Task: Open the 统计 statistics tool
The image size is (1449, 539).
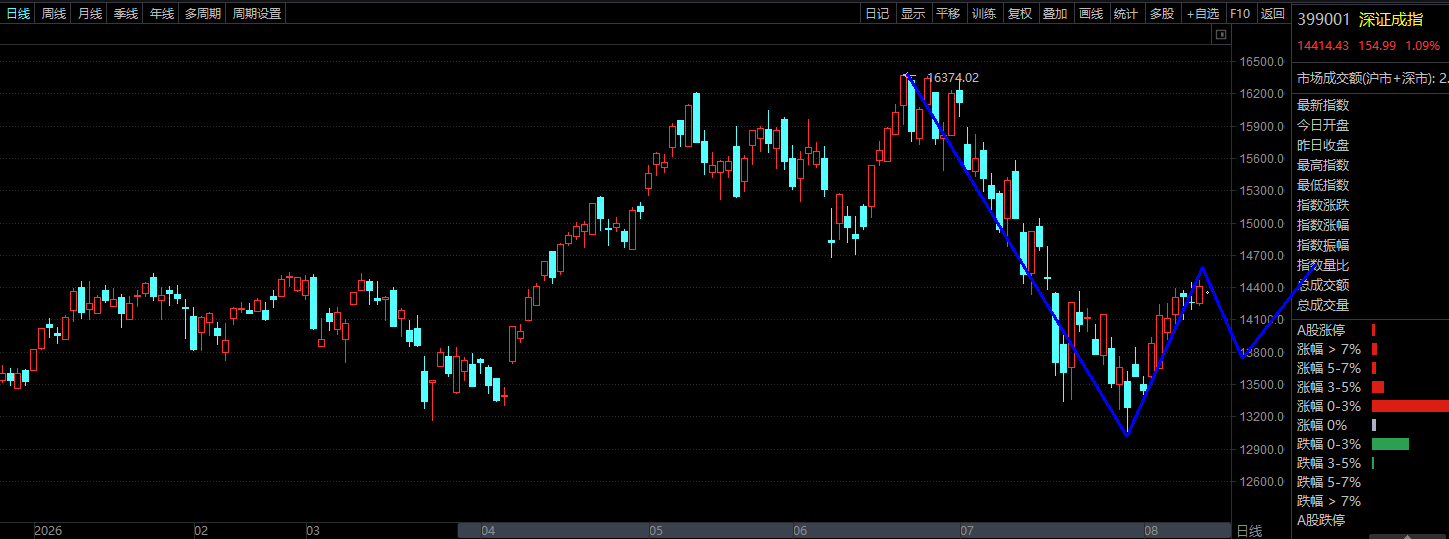Action: pyautogui.click(x=1126, y=13)
